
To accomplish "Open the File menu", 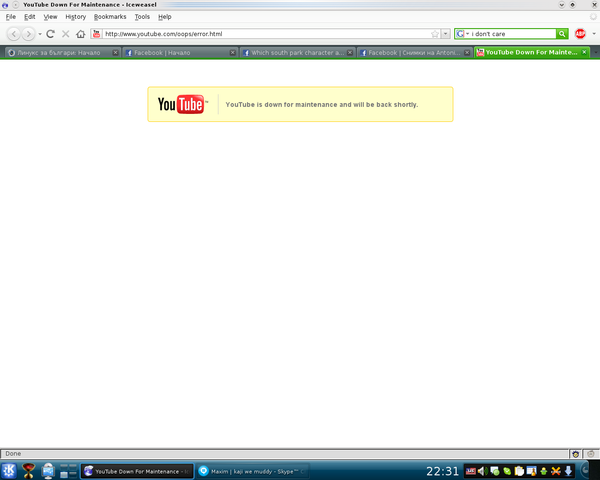I will tap(11, 17).
